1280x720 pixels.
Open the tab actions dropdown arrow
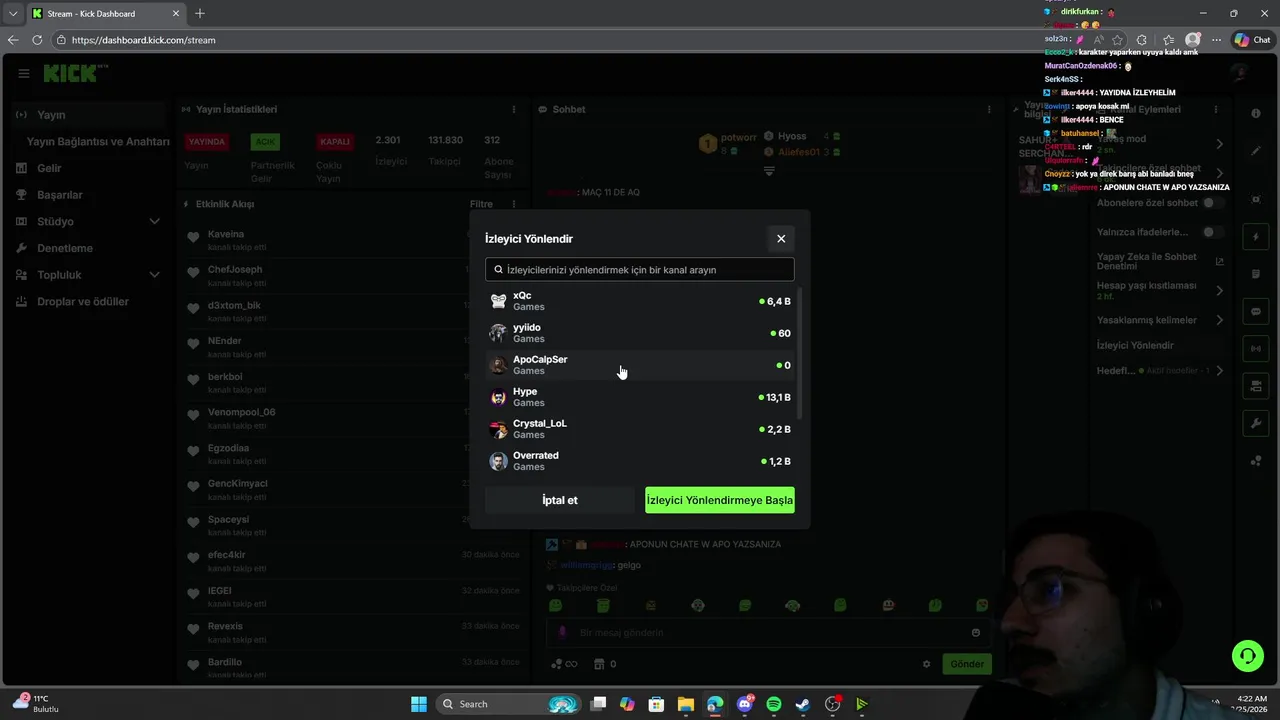click(x=13, y=13)
